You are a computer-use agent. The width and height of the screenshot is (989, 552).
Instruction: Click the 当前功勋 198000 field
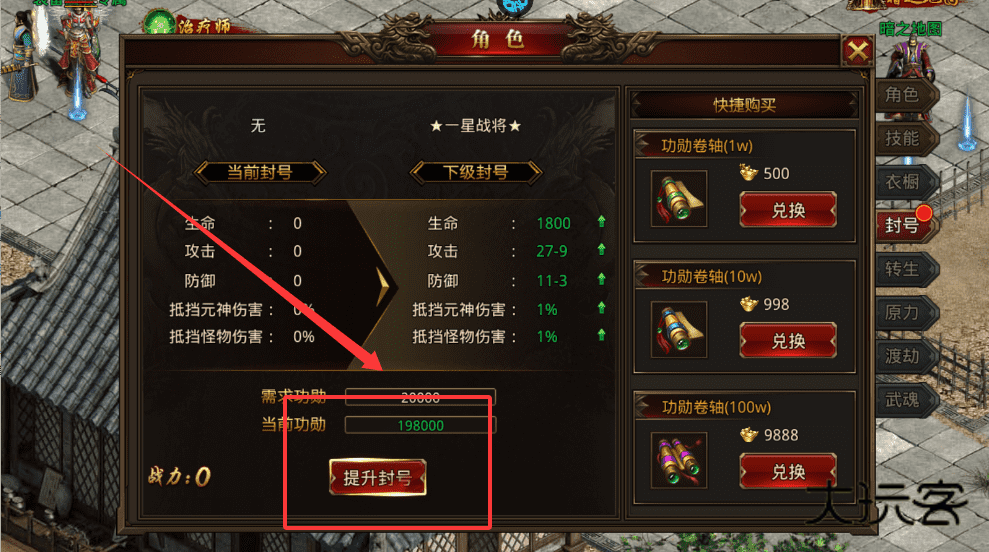point(420,425)
